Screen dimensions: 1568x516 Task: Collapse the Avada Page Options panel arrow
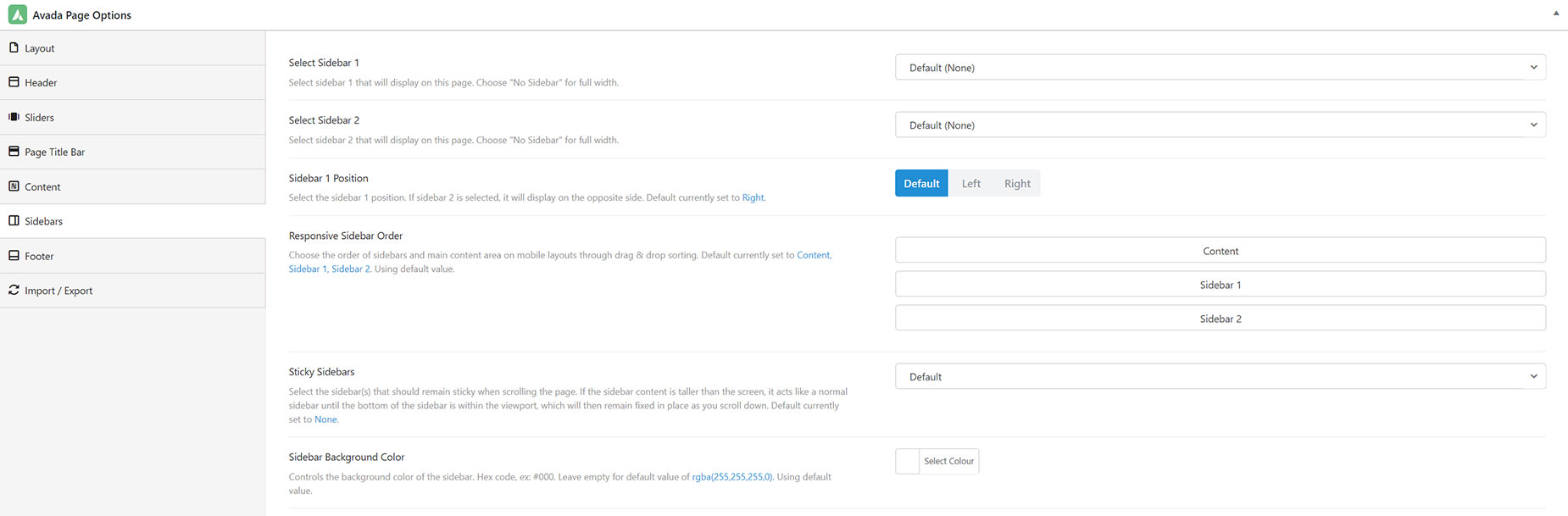(1555, 14)
